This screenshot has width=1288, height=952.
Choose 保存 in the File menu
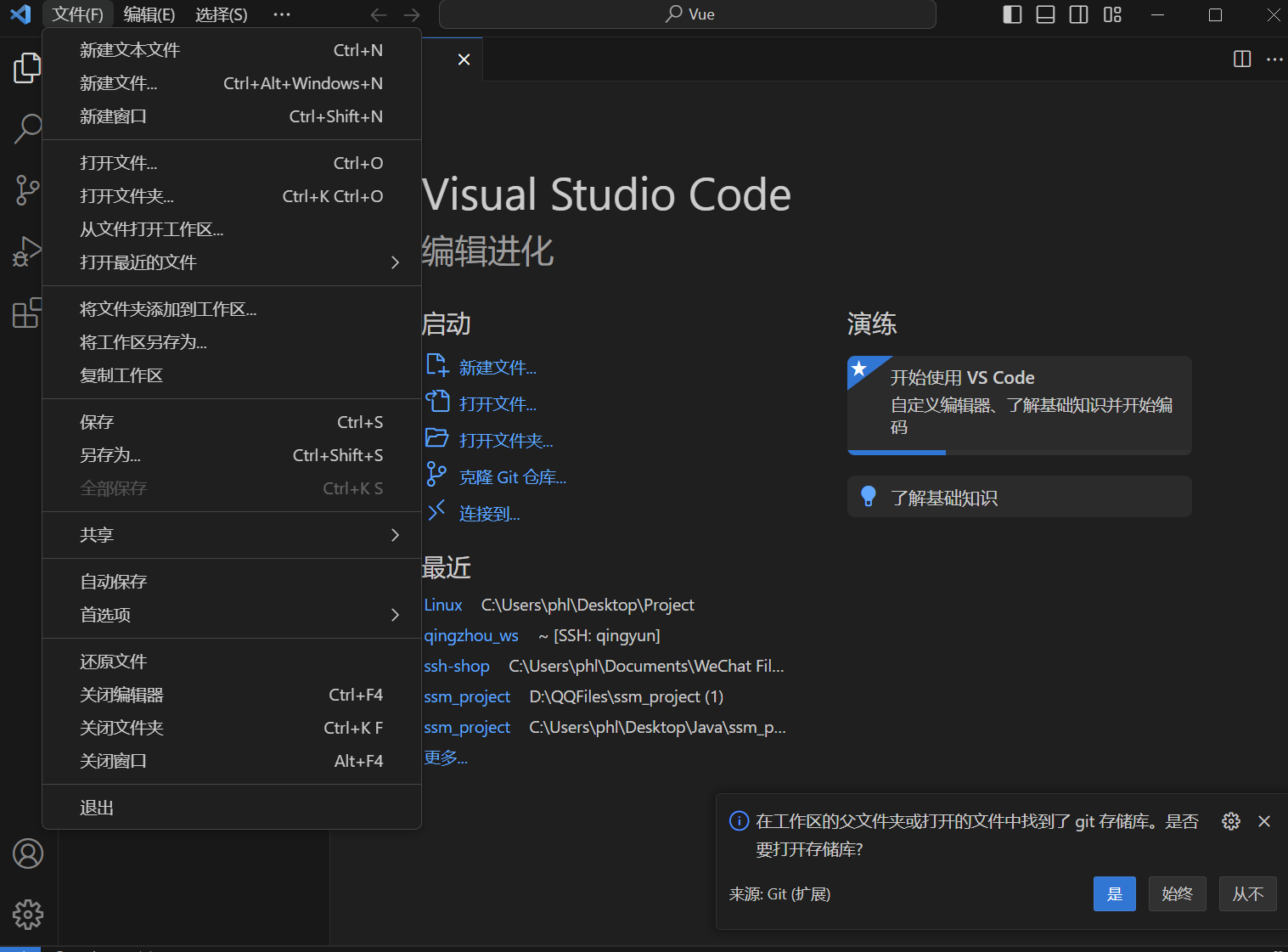tap(232, 422)
